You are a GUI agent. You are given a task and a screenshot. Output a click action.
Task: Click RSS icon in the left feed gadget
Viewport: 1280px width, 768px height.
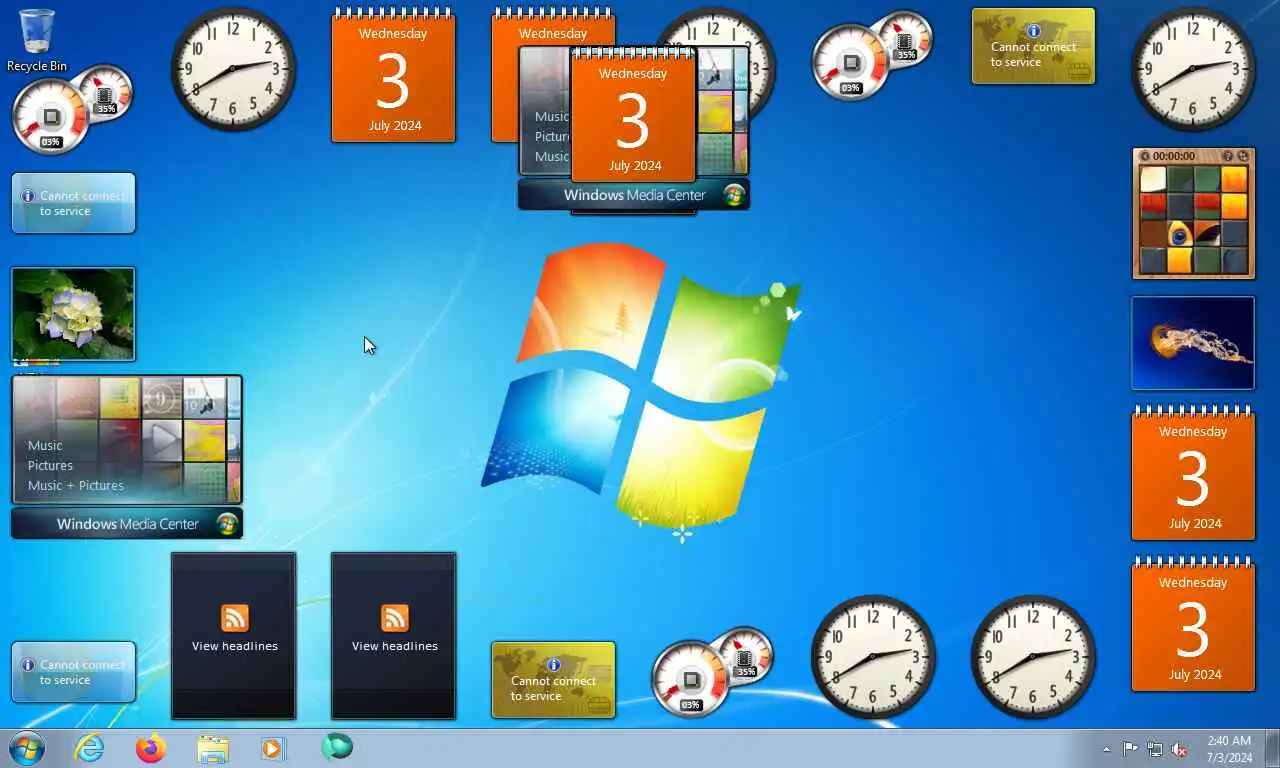(x=235, y=618)
